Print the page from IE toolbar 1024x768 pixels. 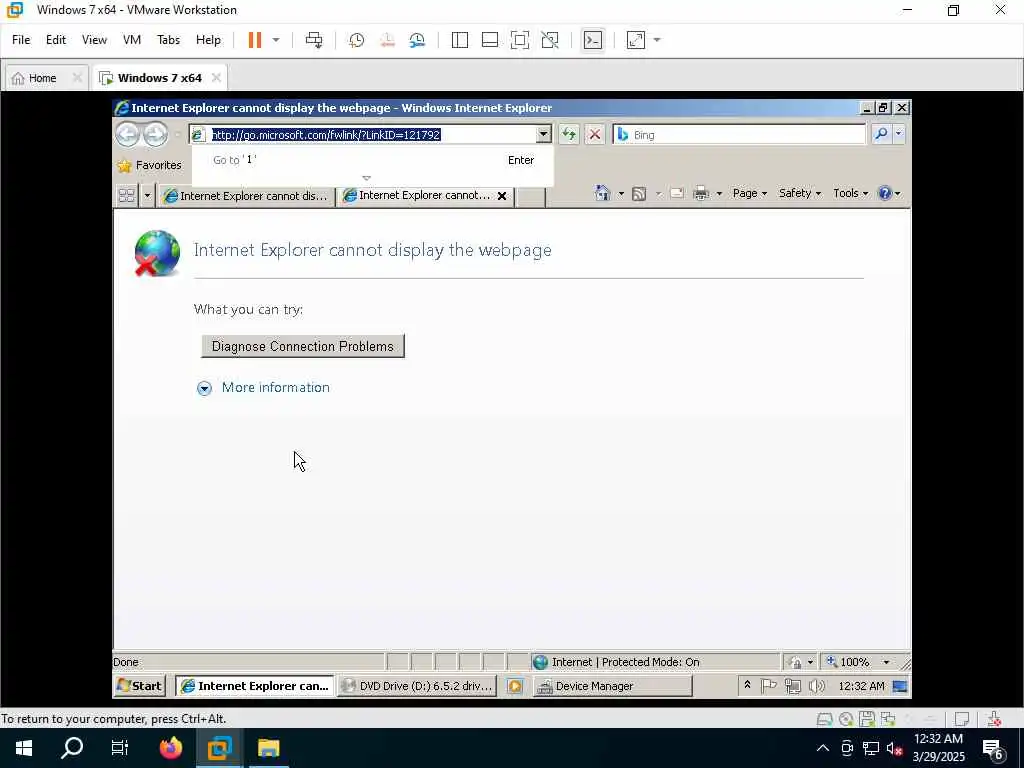pyautogui.click(x=701, y=193)
